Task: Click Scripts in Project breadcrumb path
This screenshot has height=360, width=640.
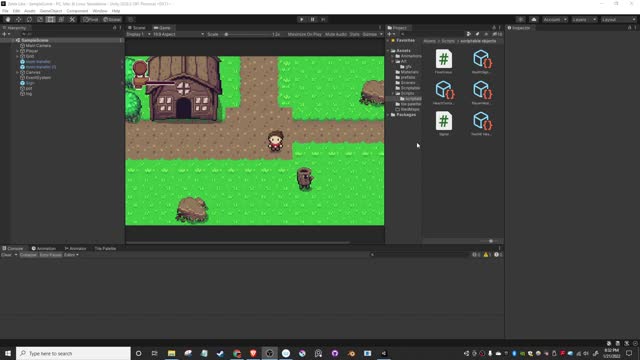Action: (448, 41)
